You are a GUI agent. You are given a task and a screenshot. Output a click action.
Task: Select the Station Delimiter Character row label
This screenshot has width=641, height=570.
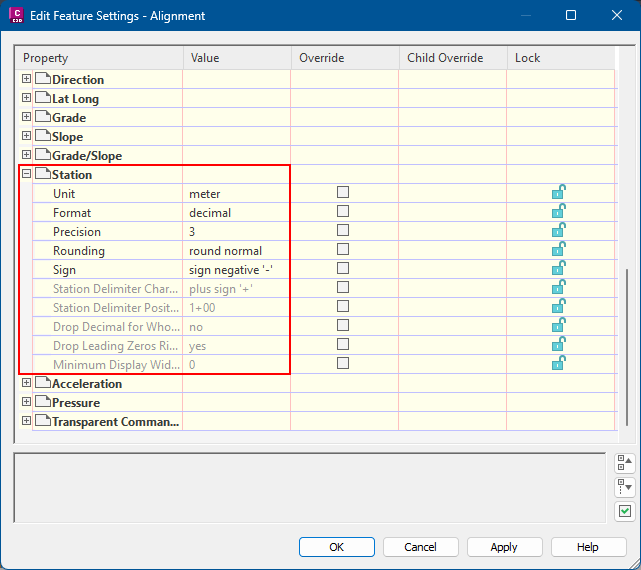pyautogui.click(x=115, y=289)
